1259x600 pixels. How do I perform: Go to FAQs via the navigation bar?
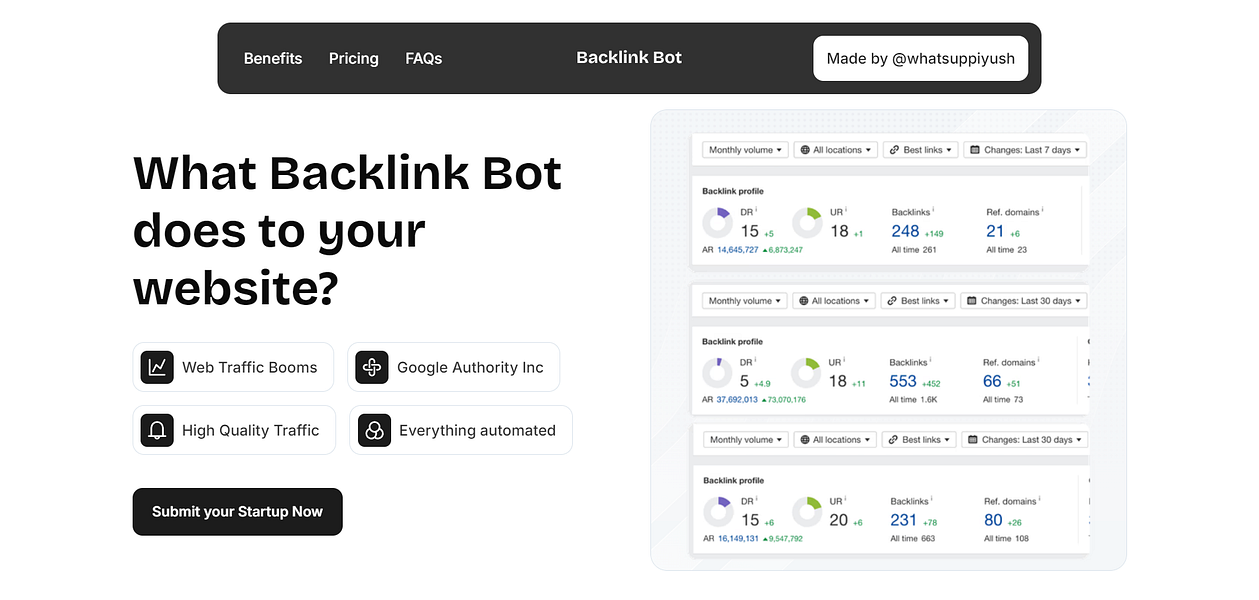coord(423,58)
